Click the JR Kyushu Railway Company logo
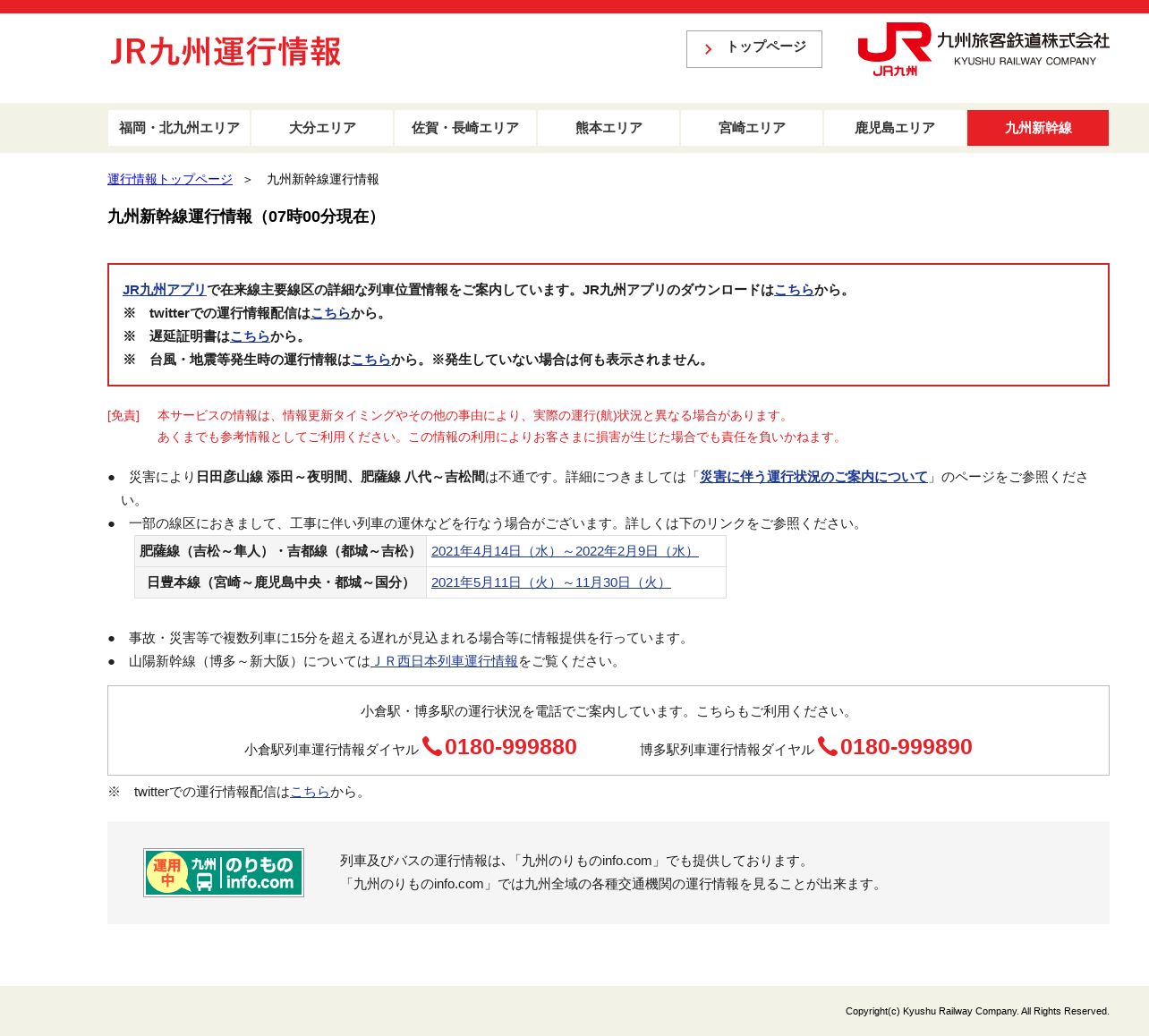Screen dimensions: 1149x1036 click(x=983, y=49)
